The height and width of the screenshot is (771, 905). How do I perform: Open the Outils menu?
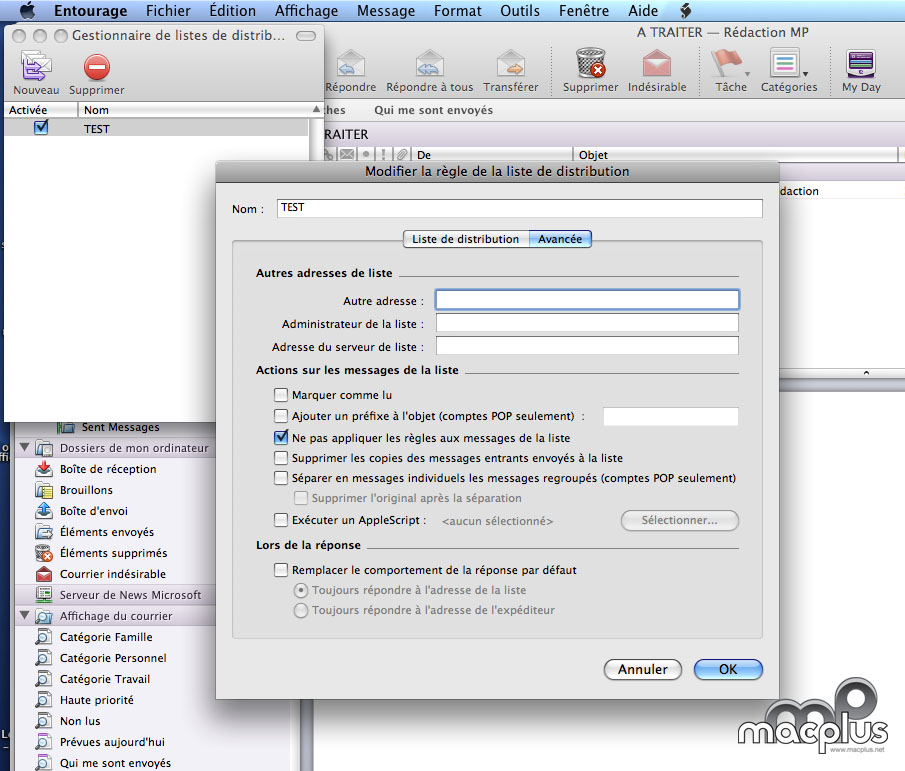[520, 10]
